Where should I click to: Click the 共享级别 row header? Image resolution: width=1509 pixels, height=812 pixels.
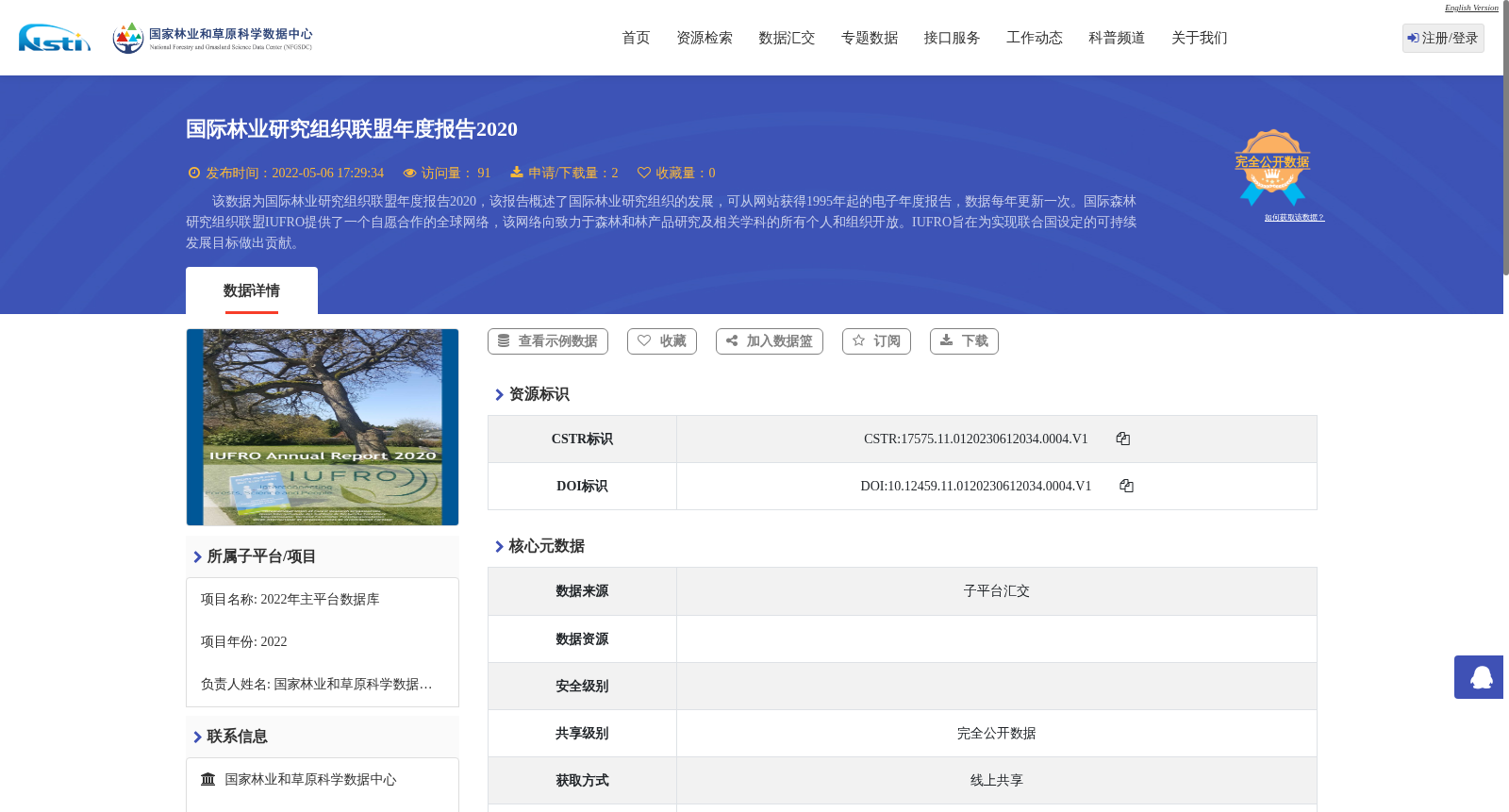582,733
